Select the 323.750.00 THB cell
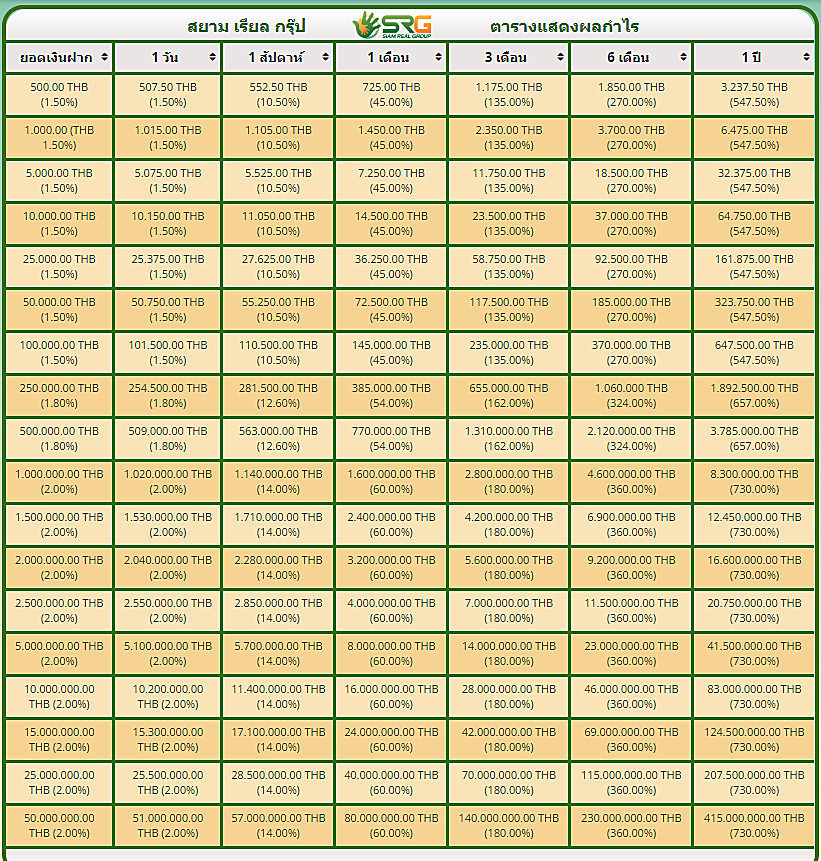The width and height of the screenshot is (821, 861). 754,310
